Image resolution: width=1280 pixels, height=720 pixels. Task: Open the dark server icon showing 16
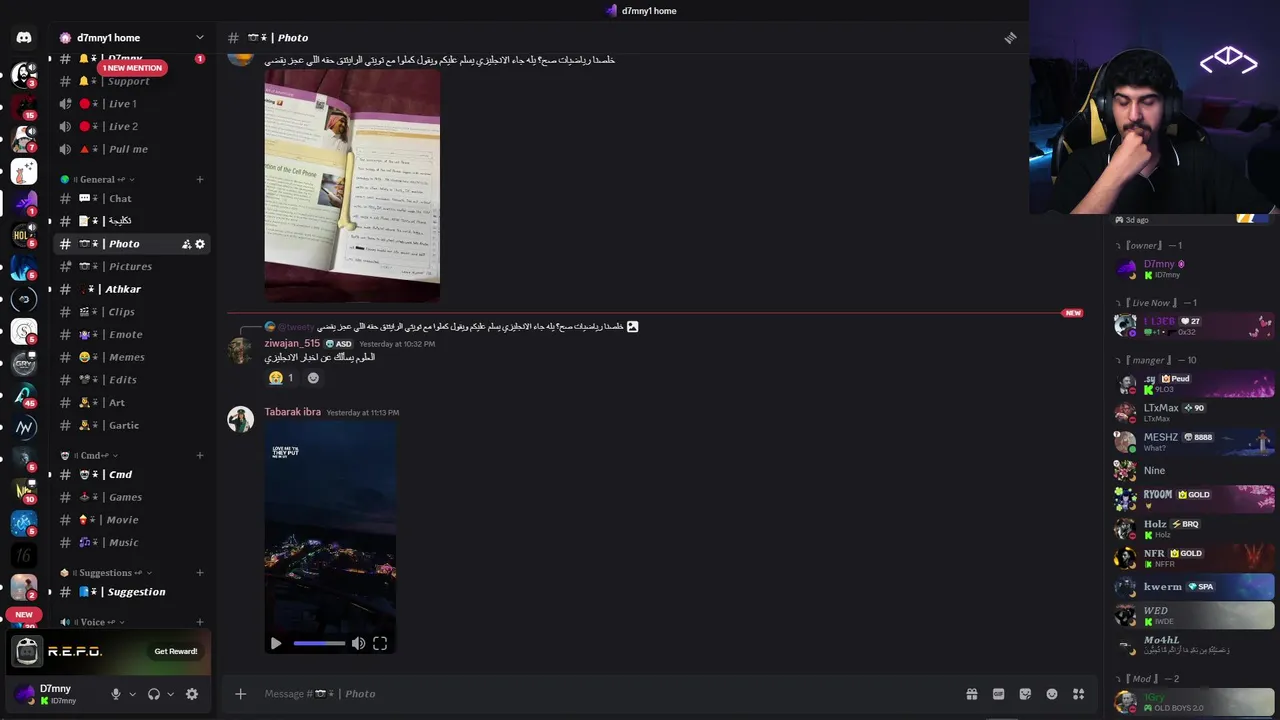click(24, 555)
